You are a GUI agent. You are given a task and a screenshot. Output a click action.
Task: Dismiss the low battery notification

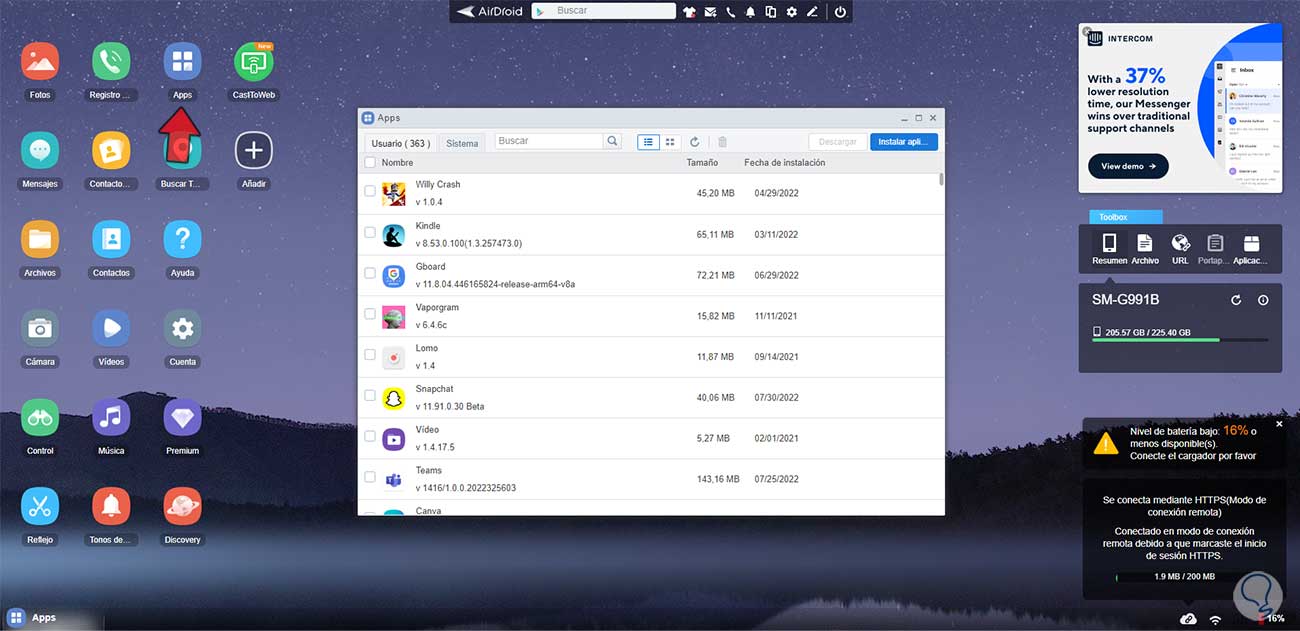1279,424
